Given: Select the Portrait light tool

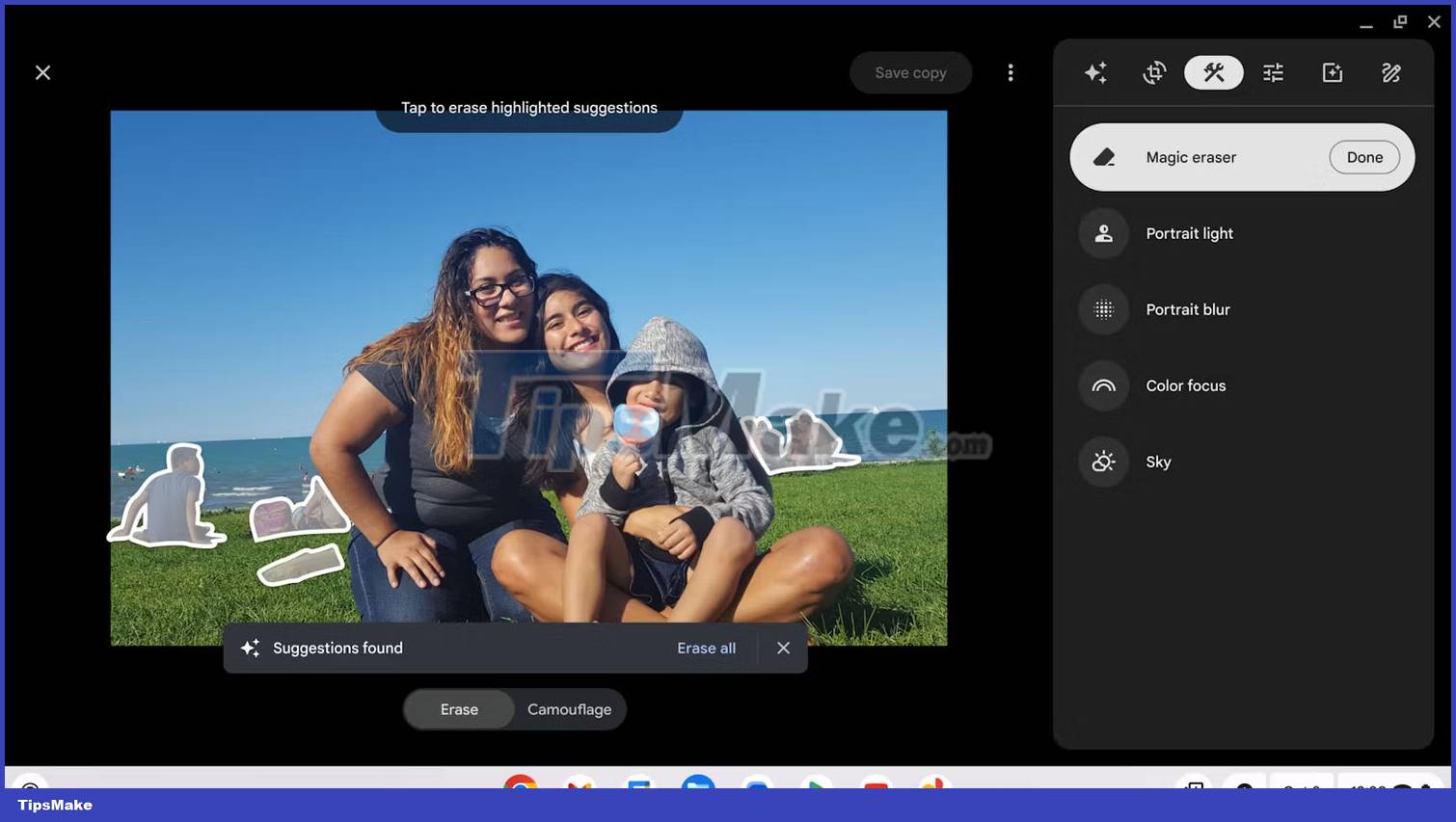Looking at the screenshot, I should pyautogui.click(x=1189, y=233).
